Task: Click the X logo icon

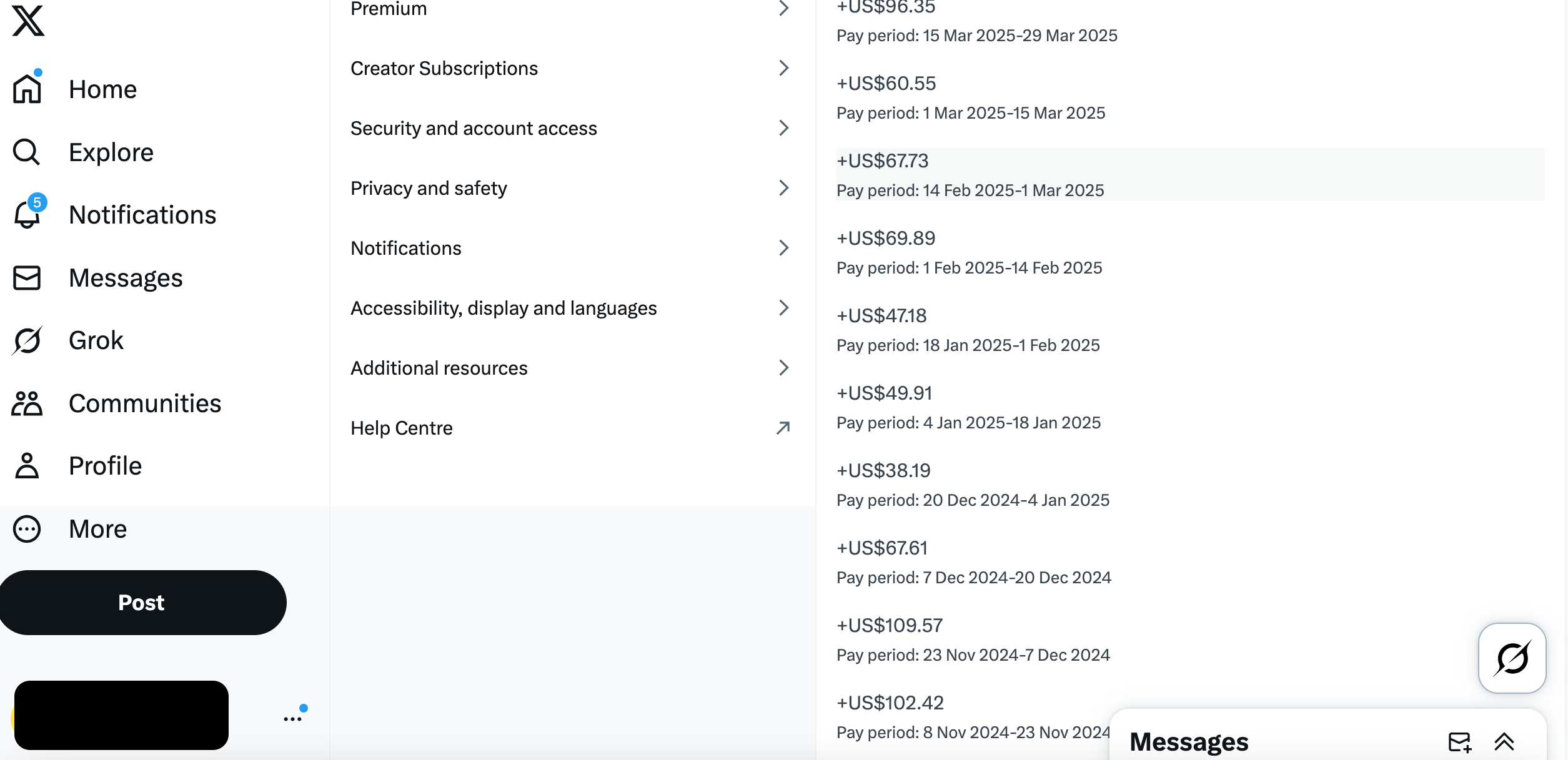Action: pos(28,21)
